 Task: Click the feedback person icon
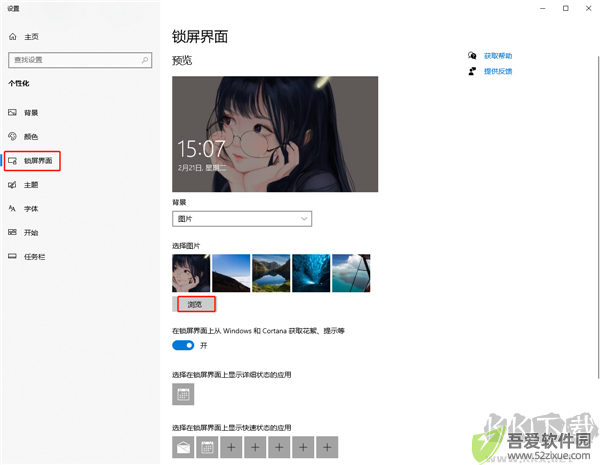tap(472, 71)
